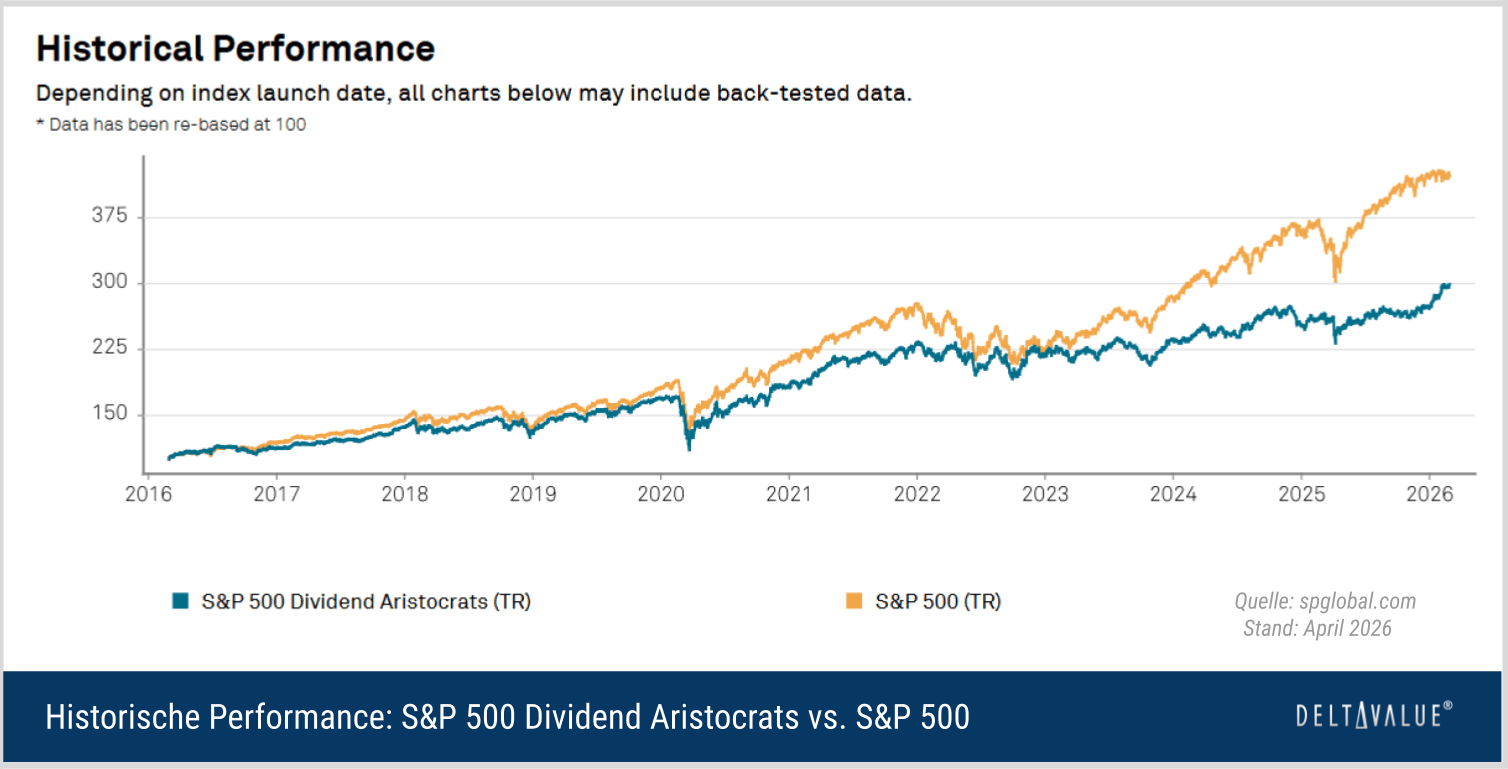Click the teal S&P 500 Dividend Aristocrats legend swatch

tap(180, 601)
